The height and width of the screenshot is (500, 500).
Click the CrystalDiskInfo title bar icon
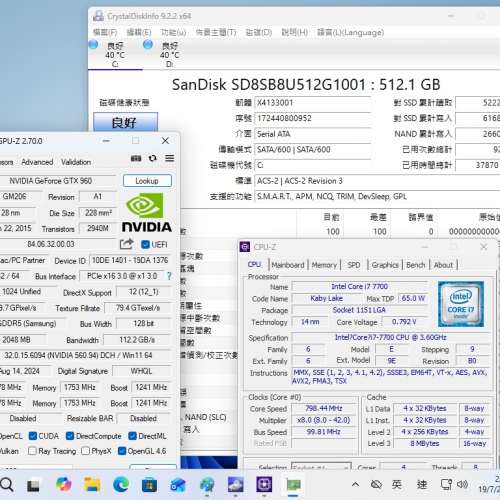[98, 16]
